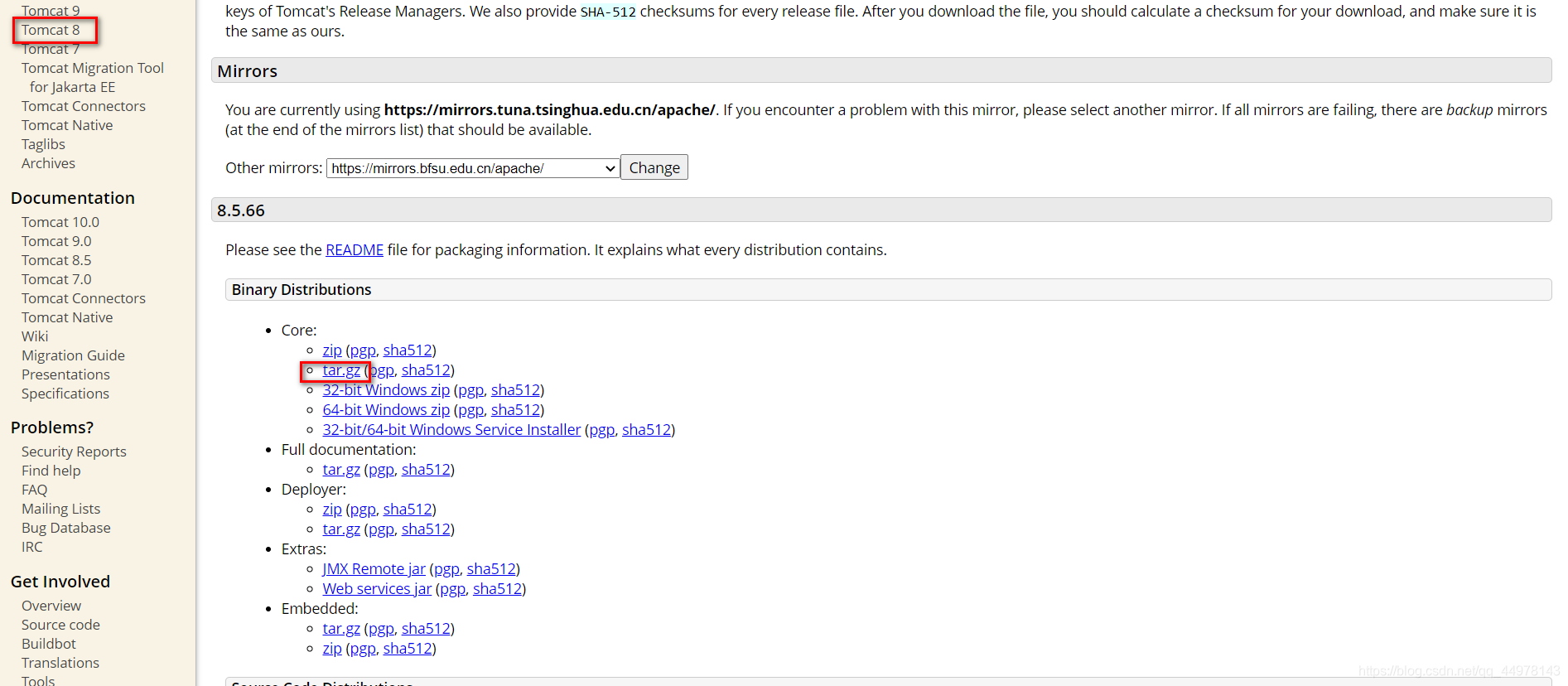
Task: Open Tomcat 8 download page in sidebar
Action: pyautogui.click(x=51, y=30)
